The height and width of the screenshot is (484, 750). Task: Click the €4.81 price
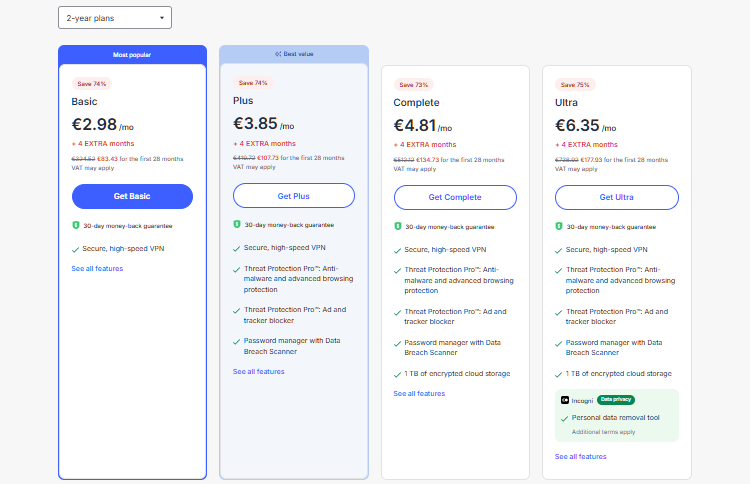415,125
